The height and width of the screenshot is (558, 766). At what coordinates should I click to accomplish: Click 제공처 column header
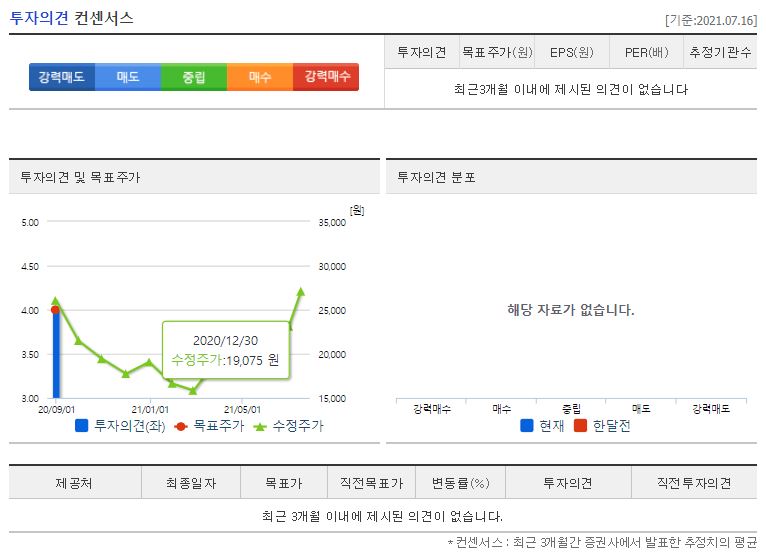click(x=75, y=483)
